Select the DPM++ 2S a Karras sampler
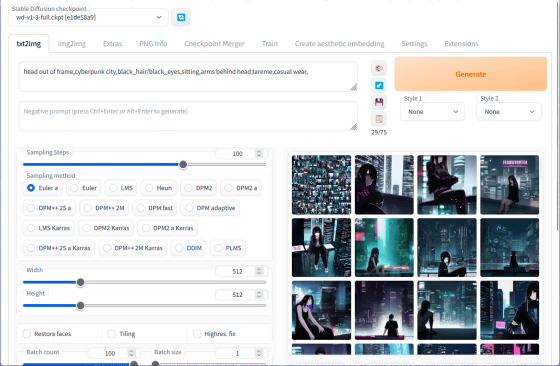Screen dimensions: 560x366 tap(59, 248)
